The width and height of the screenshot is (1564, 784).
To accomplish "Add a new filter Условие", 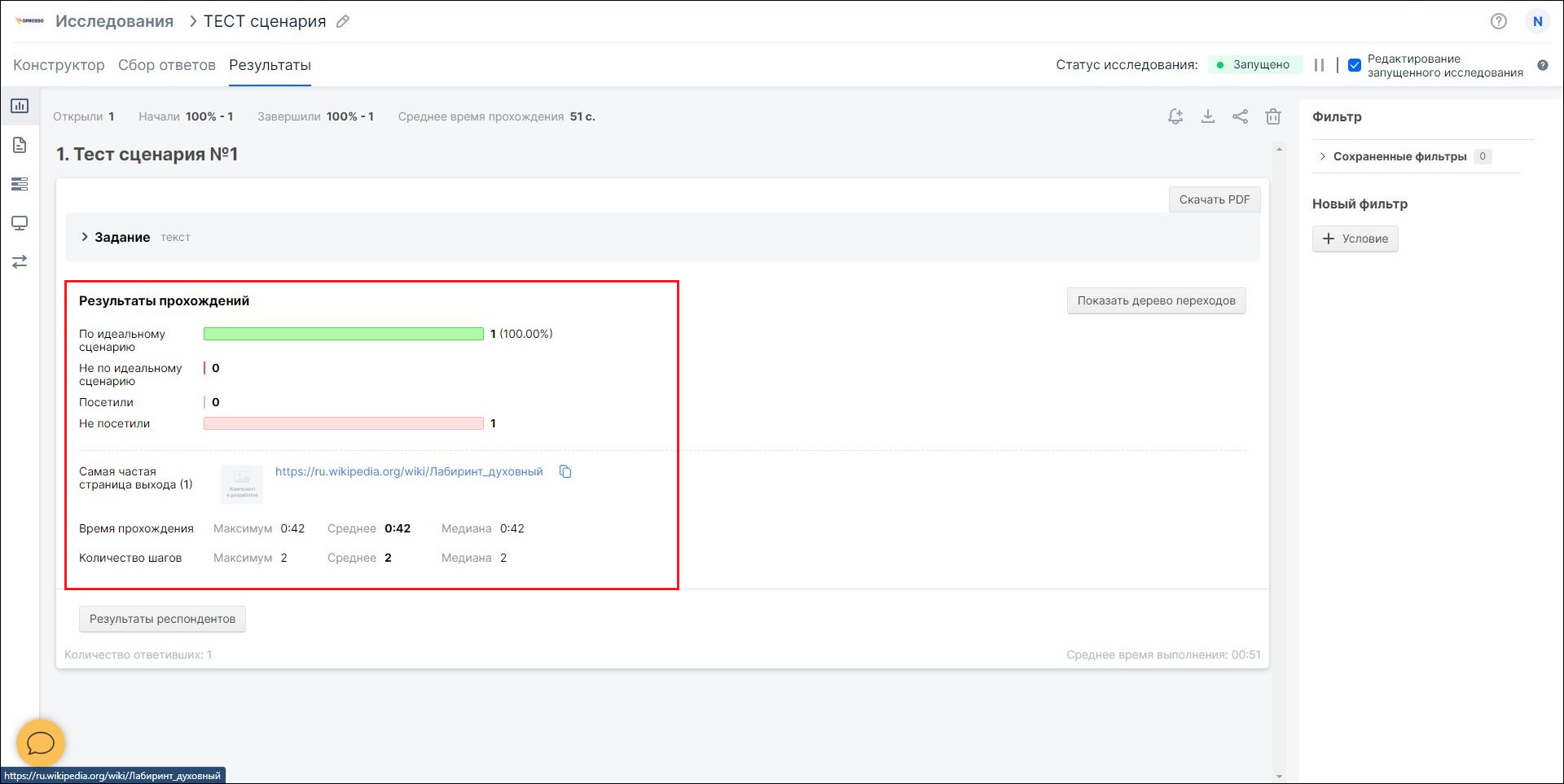I will 1355,239.
